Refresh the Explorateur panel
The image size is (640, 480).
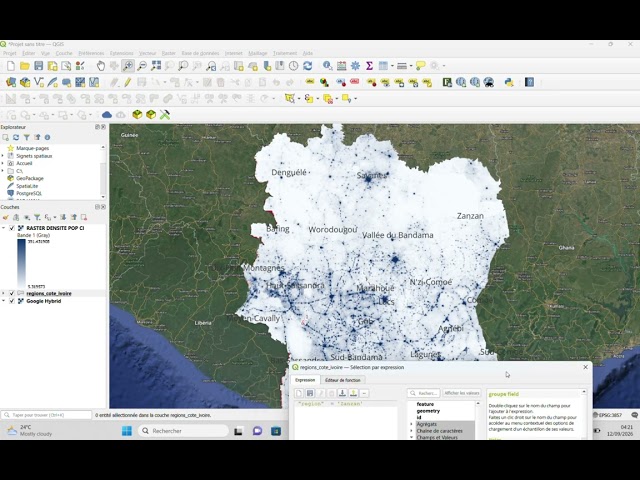(16, 138)
